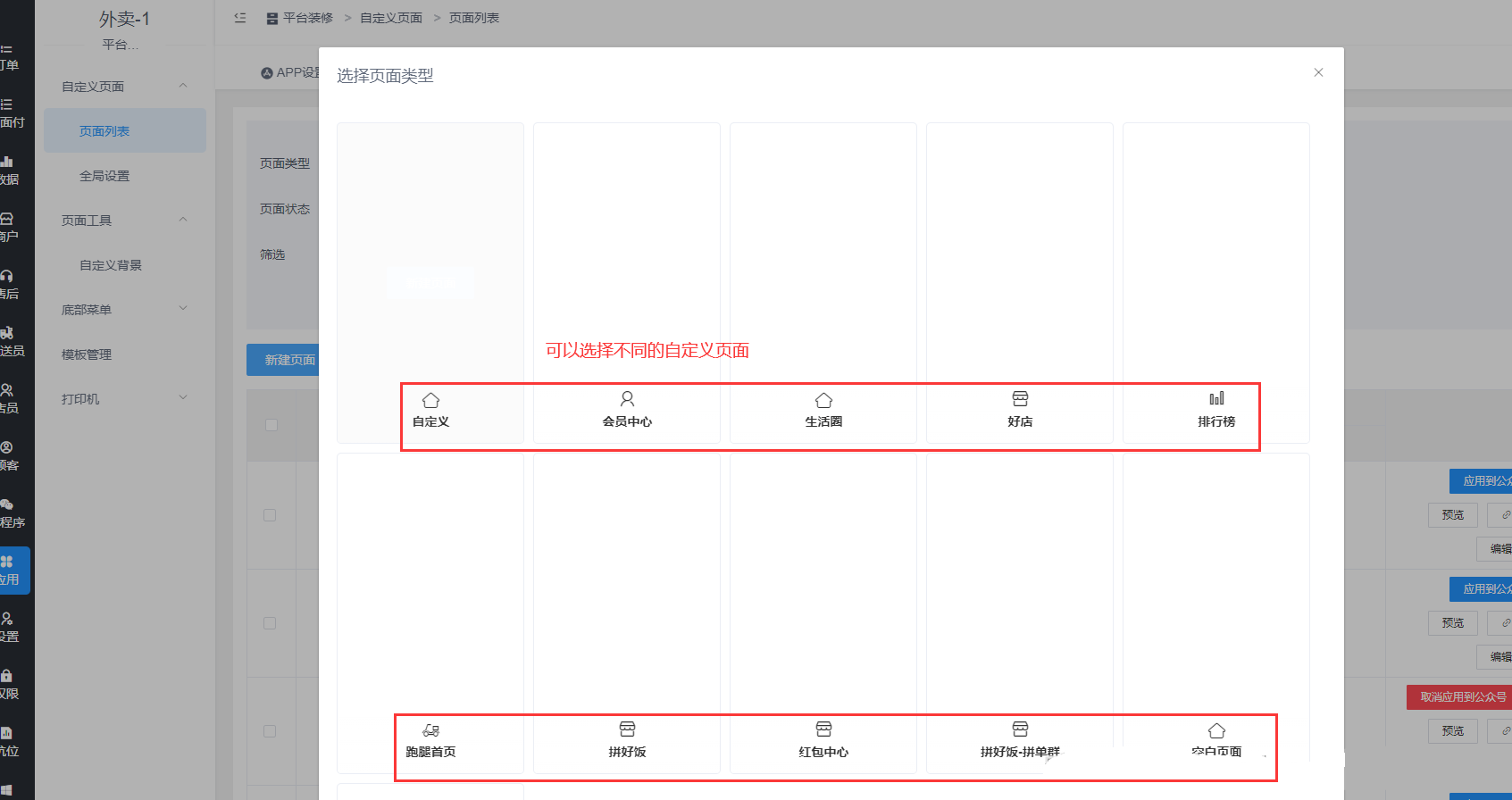Choose the 拼好饭 store icon

tap(627, 729)
